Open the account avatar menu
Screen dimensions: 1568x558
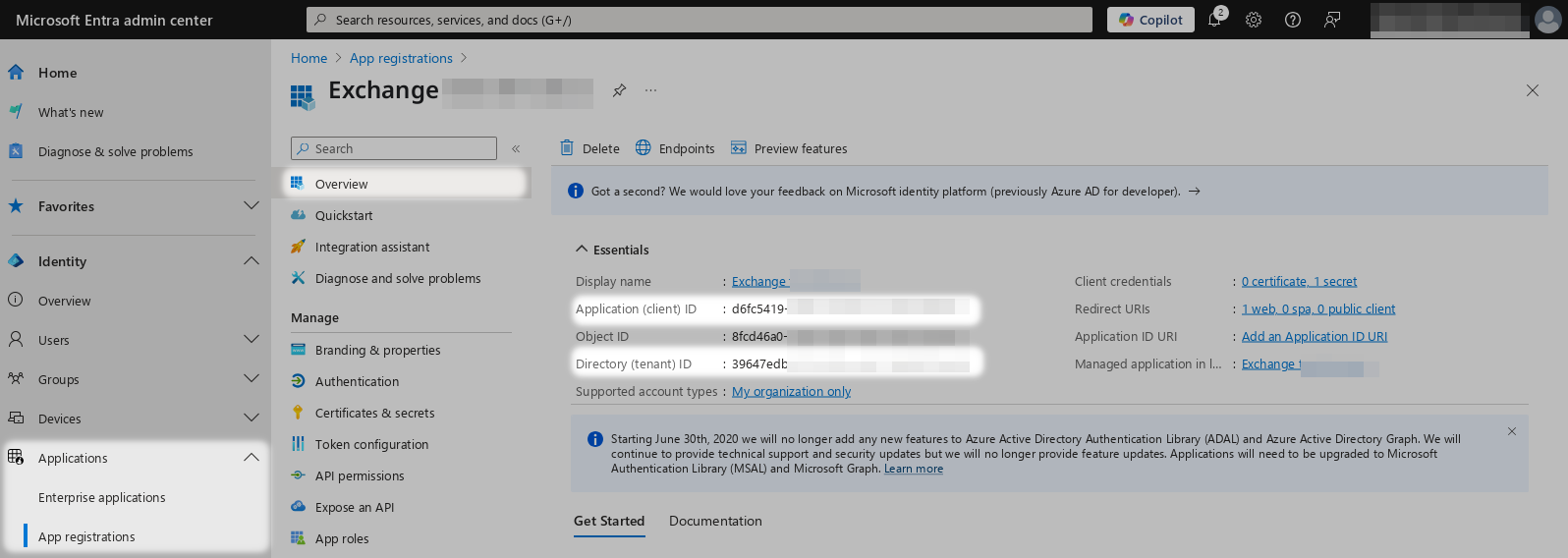click(x=1548, y=20)
